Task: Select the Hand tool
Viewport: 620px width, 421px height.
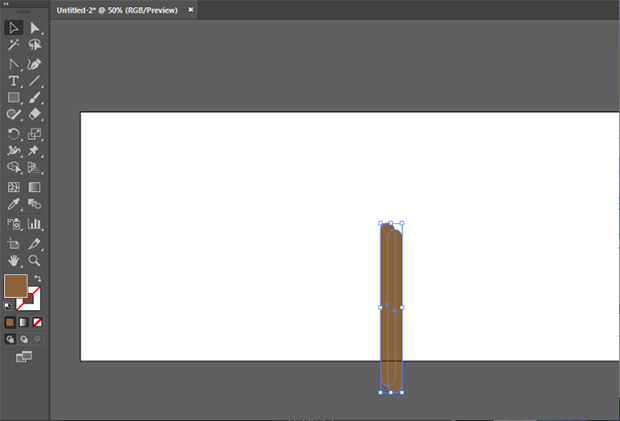Action: tap(14, 260)
